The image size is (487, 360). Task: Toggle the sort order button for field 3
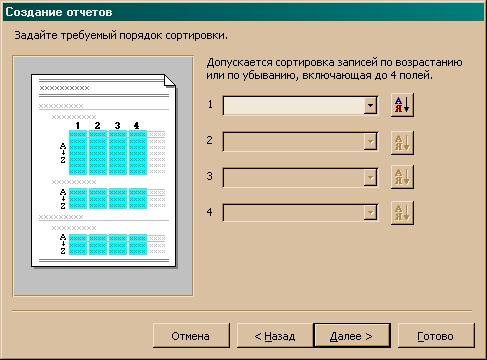[x=402, y=177]
